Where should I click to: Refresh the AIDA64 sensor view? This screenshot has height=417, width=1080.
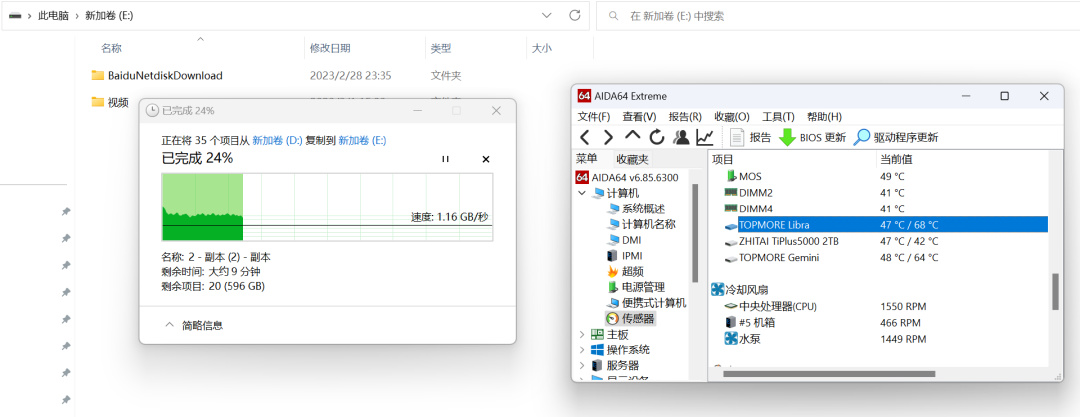(x=656, y=137)
